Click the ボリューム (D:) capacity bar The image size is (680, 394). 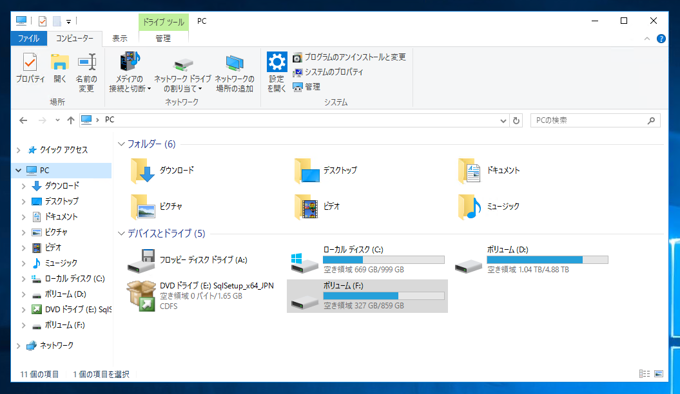[x=547, y=260]
